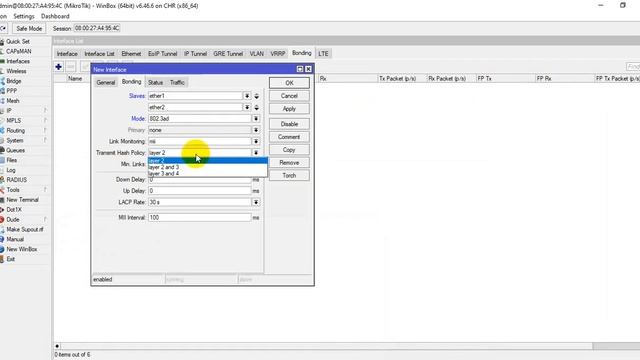This screenshot has width=640, height=360.
Task: Open Queues in the sidebar
Action: [x=15, y=150]
